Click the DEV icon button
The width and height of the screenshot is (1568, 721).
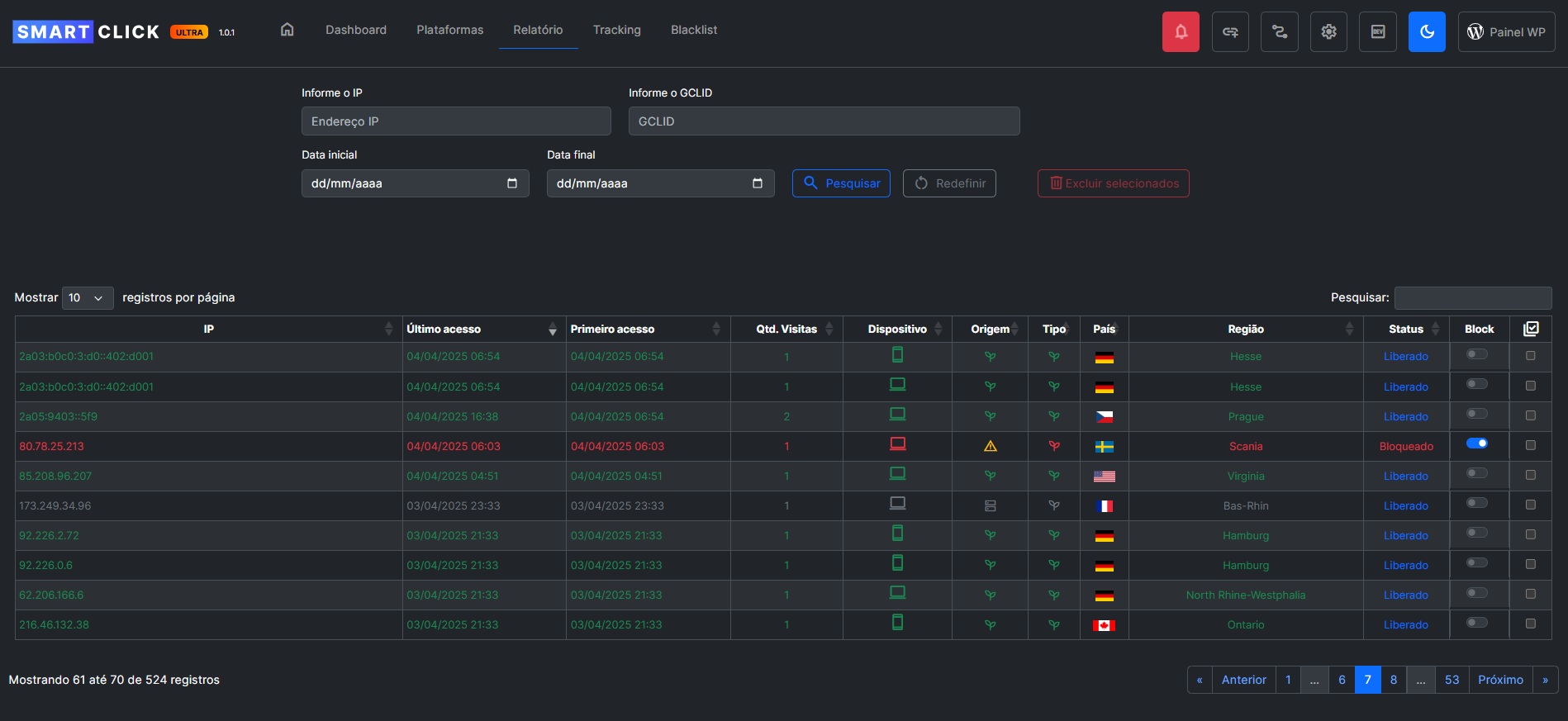coord(1377,32)
